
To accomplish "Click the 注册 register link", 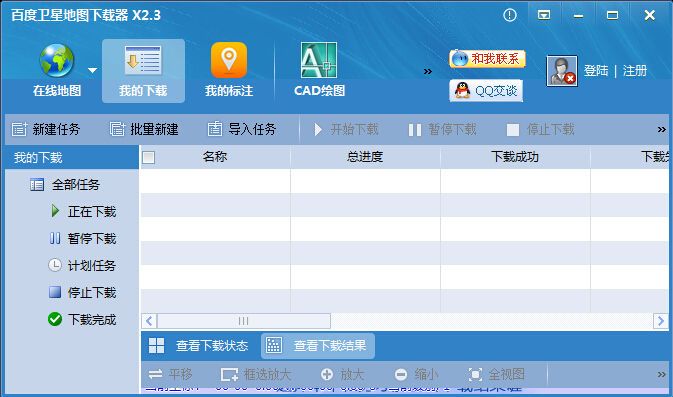I will tap(635, 70).
